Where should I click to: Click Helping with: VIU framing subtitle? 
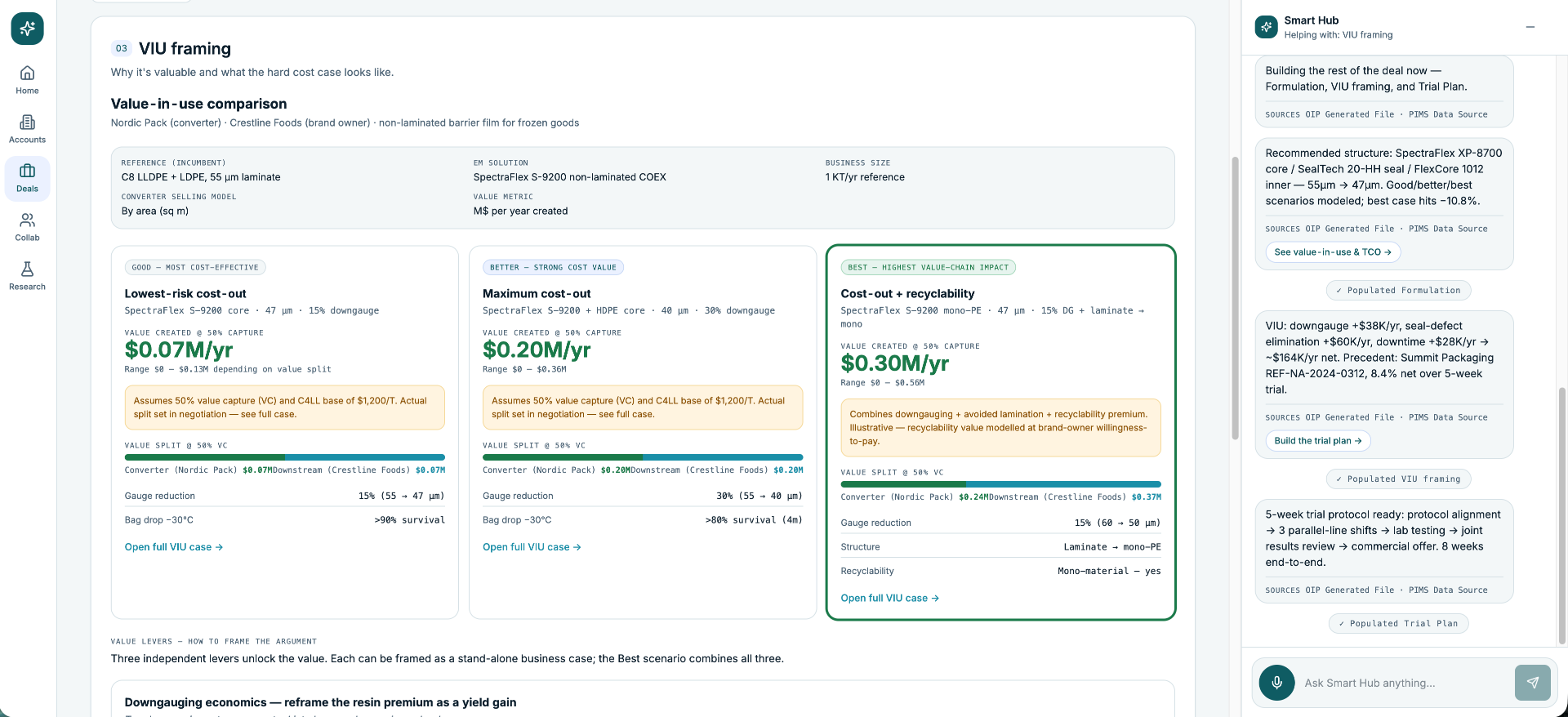pos(1338,35)
